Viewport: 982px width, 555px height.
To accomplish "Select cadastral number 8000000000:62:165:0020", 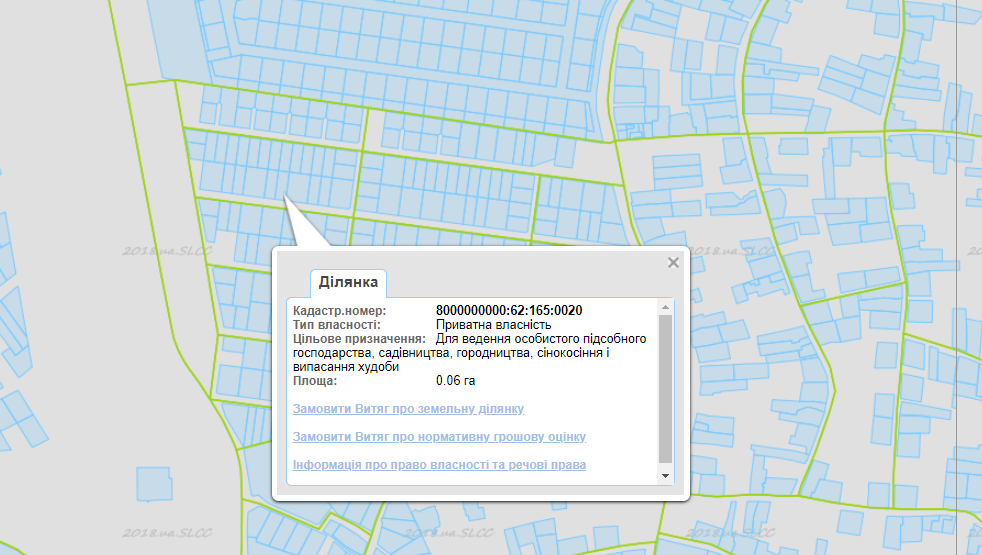I will [x=509, y=311].
